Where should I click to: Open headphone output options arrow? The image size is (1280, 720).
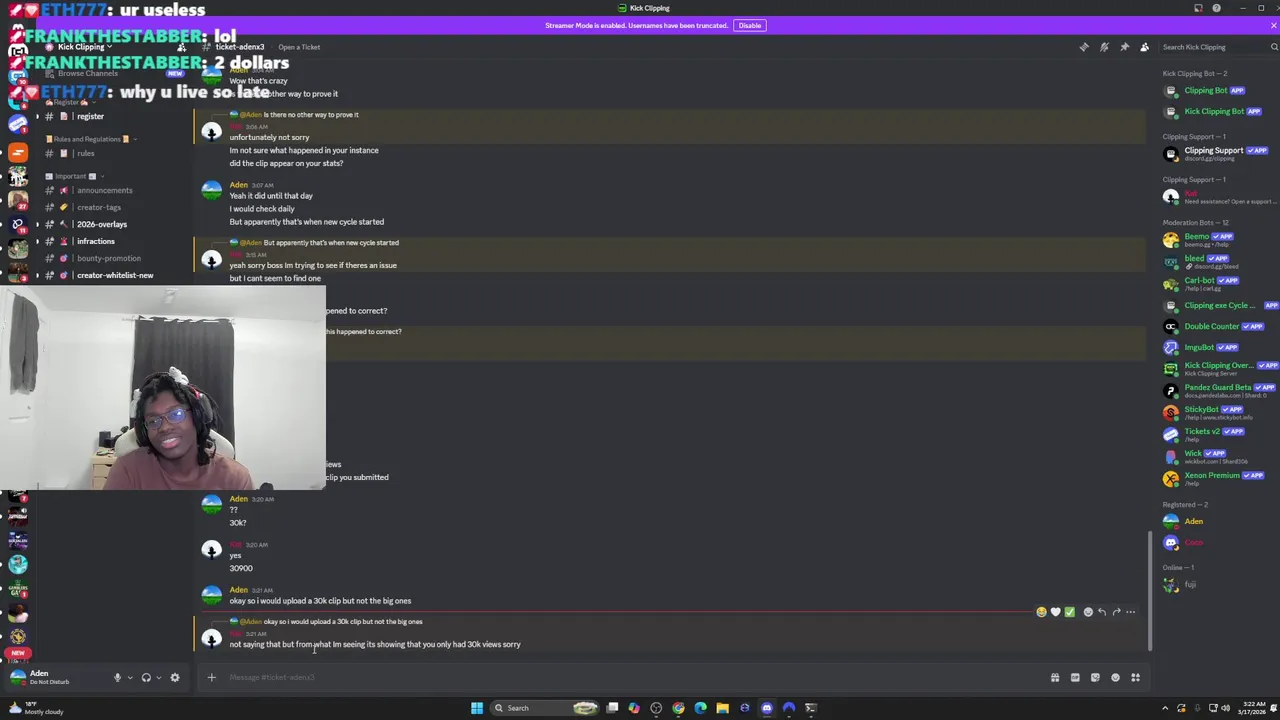pyautogui.click(x=158, y=678)
